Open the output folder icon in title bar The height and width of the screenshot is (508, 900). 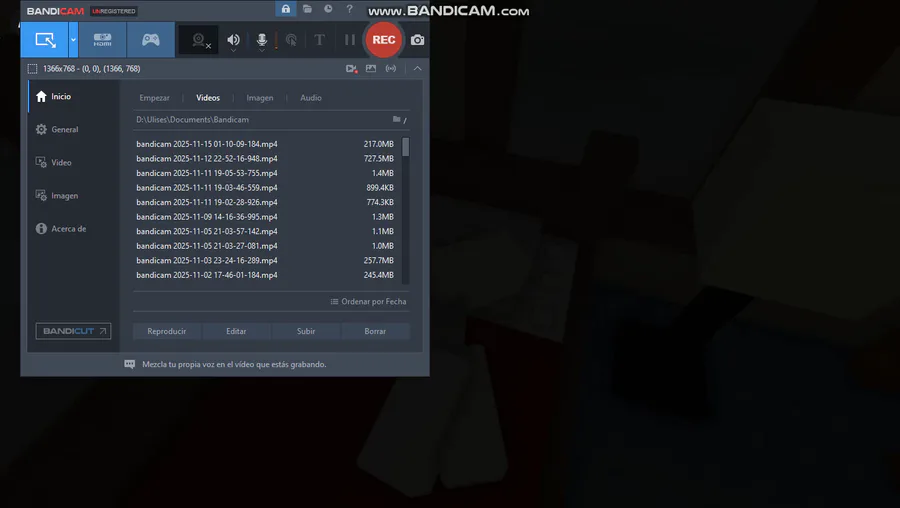pyautogui.click(x=307, y=9)
